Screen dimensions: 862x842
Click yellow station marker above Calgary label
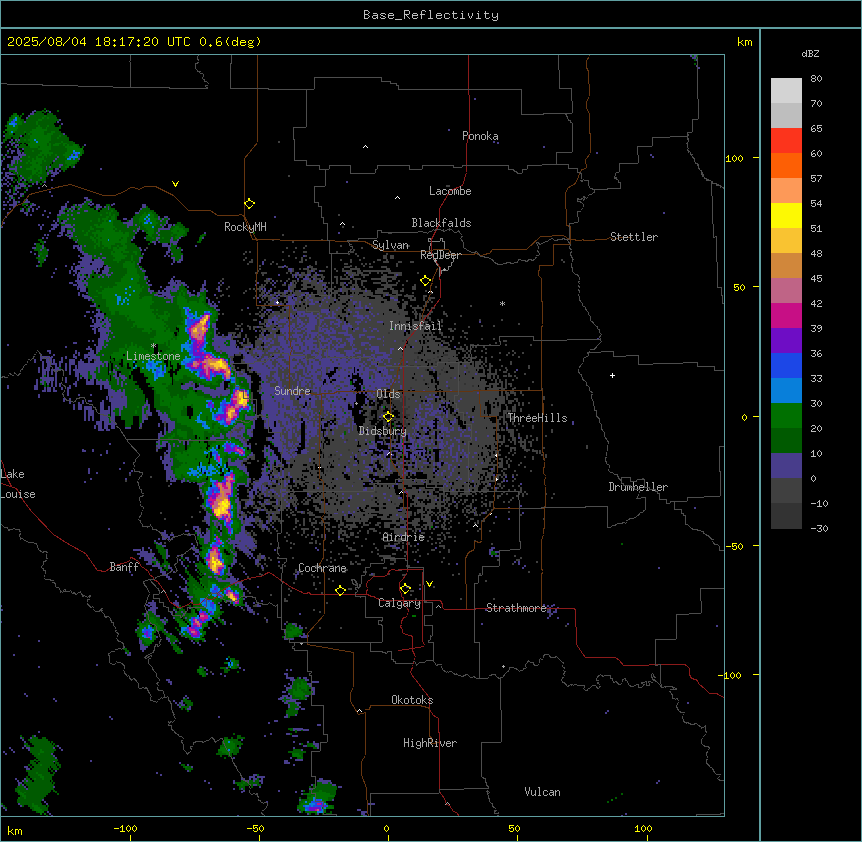(405, 589)
